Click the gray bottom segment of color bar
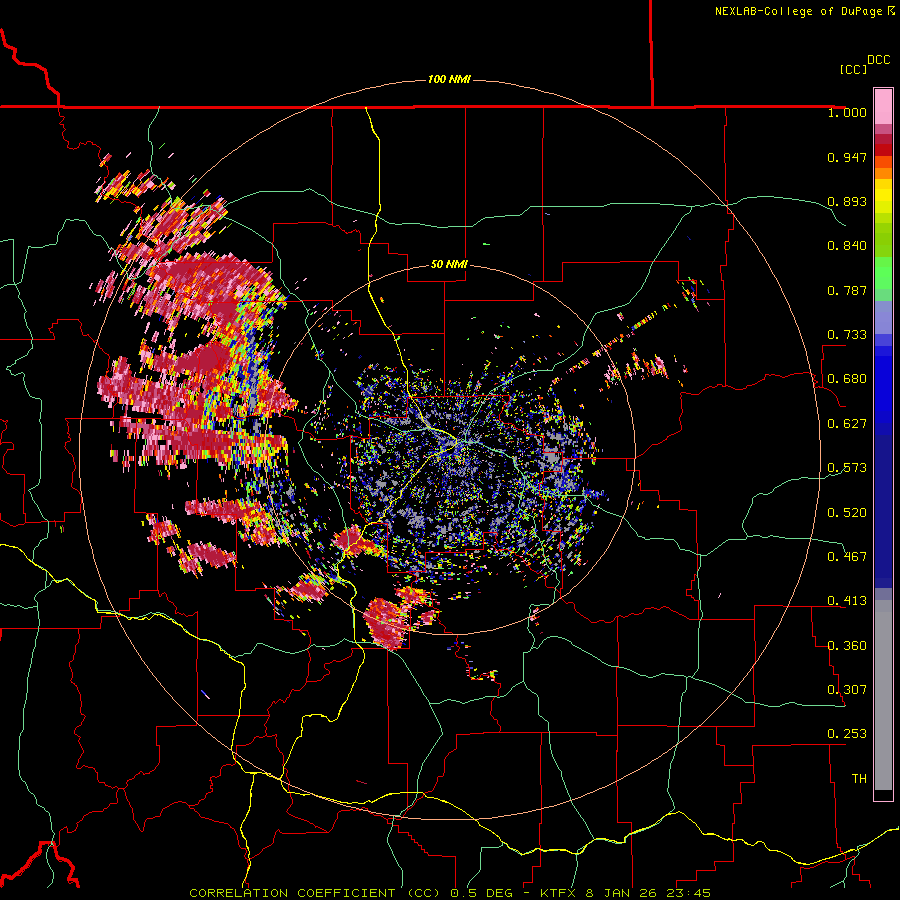The width and height of the screenshot is (900, 900). [x=883, y=695]
